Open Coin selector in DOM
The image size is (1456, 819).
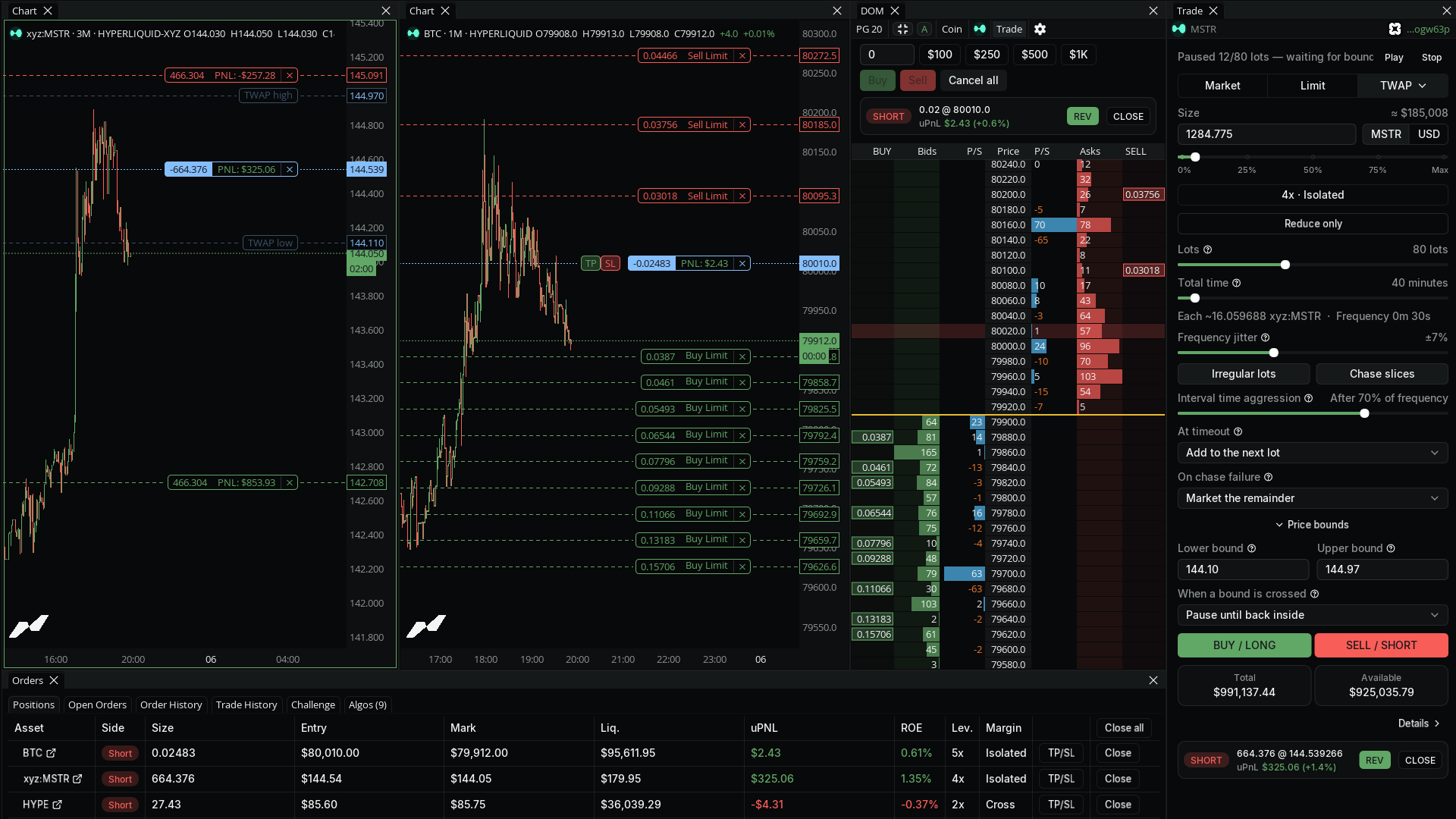(x=952, y=29)
